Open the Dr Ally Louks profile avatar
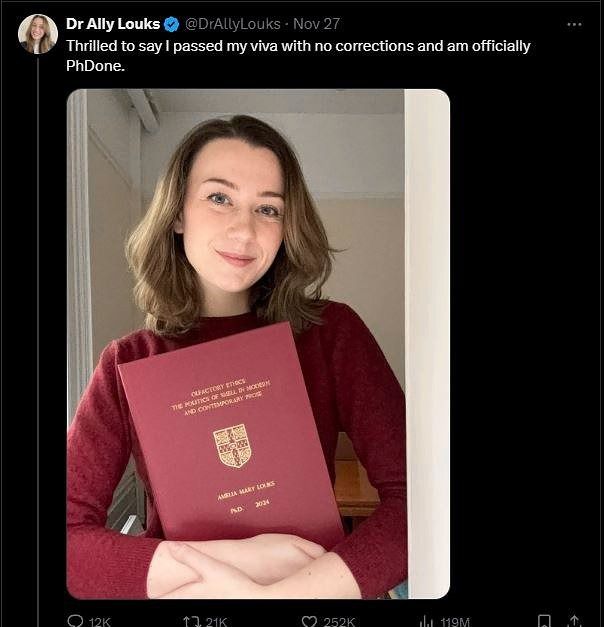The image size is (604, 627). 38,34
